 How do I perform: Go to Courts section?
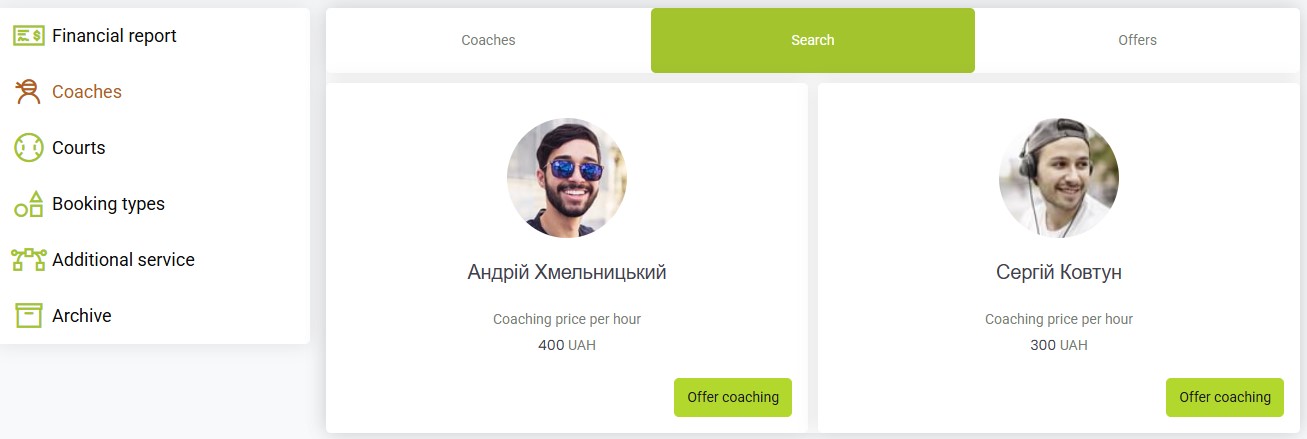tap(79, 148)
